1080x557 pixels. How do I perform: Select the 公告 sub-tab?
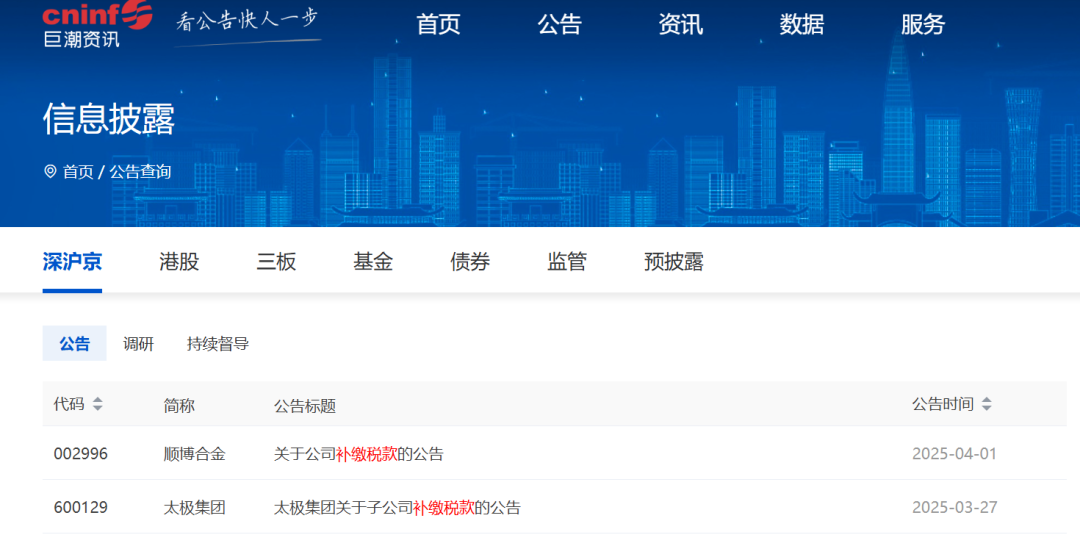[74, 344]
